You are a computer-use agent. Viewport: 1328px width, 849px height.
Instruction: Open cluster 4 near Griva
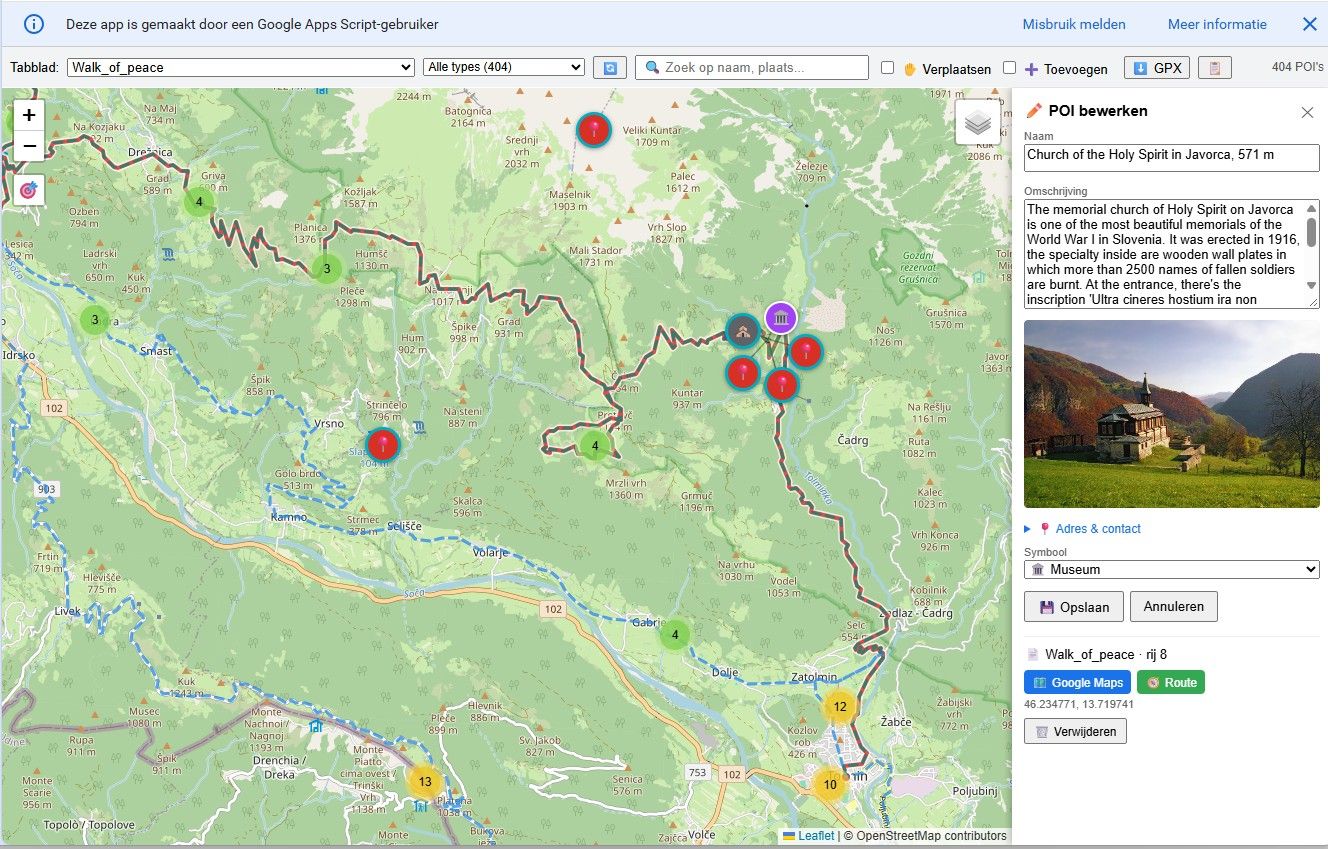[199, 202]
